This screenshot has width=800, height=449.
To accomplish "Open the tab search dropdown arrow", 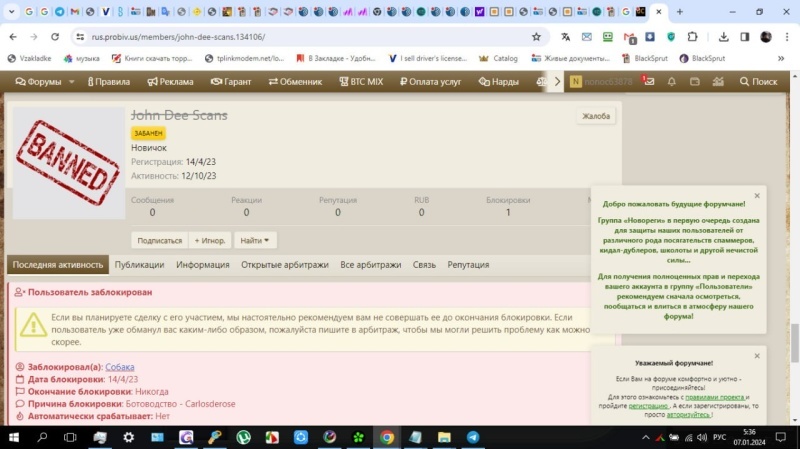I will (11, 11).
